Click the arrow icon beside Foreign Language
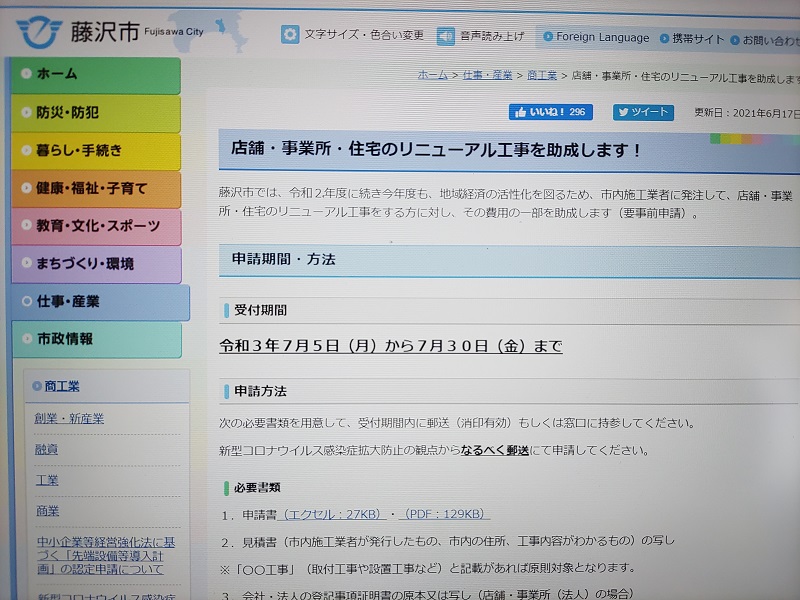The height and width of the screenshot is (600, 800). coord(548,38)
